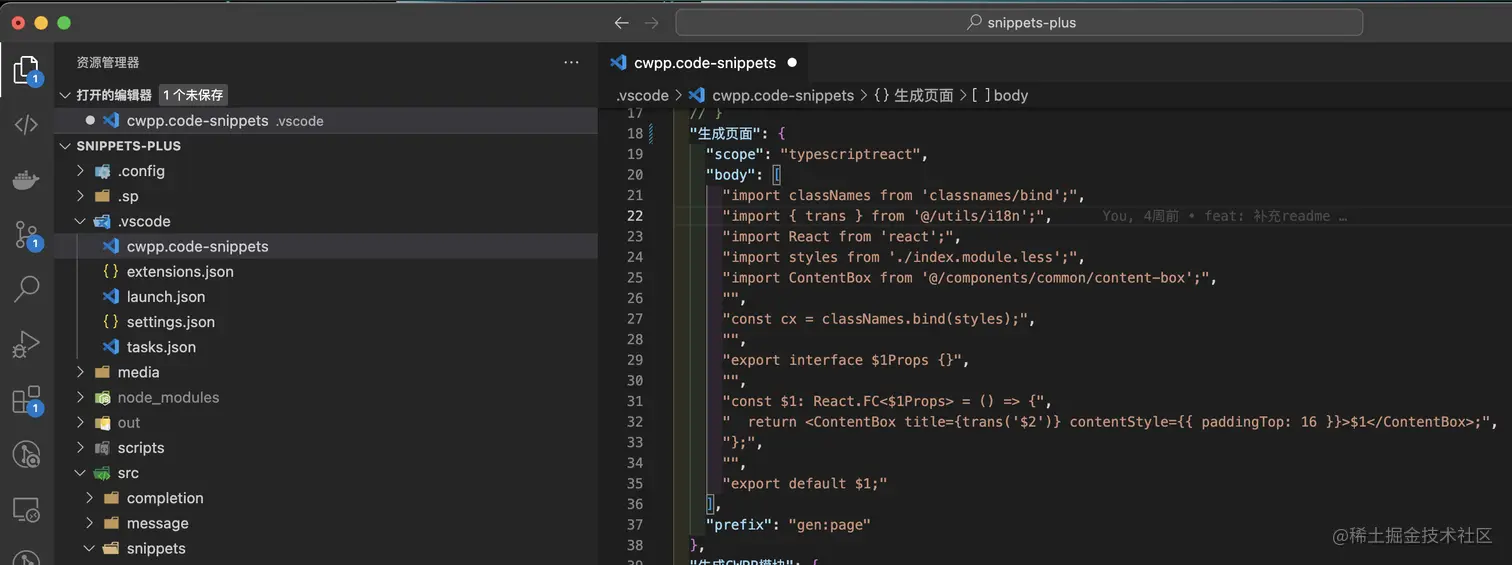Open the Extensions view in activity bar

tap(27, 400)
